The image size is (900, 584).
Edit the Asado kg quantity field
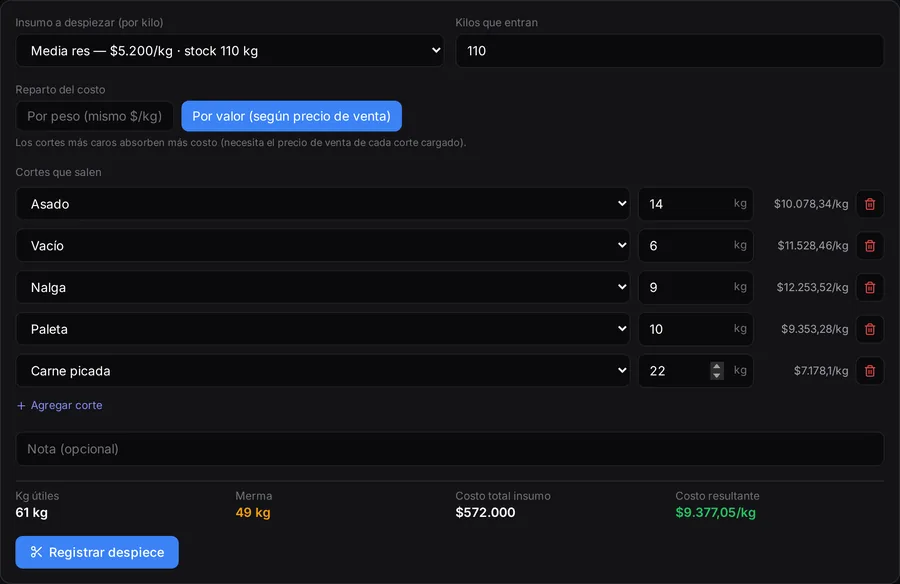(x=696, y=204)
